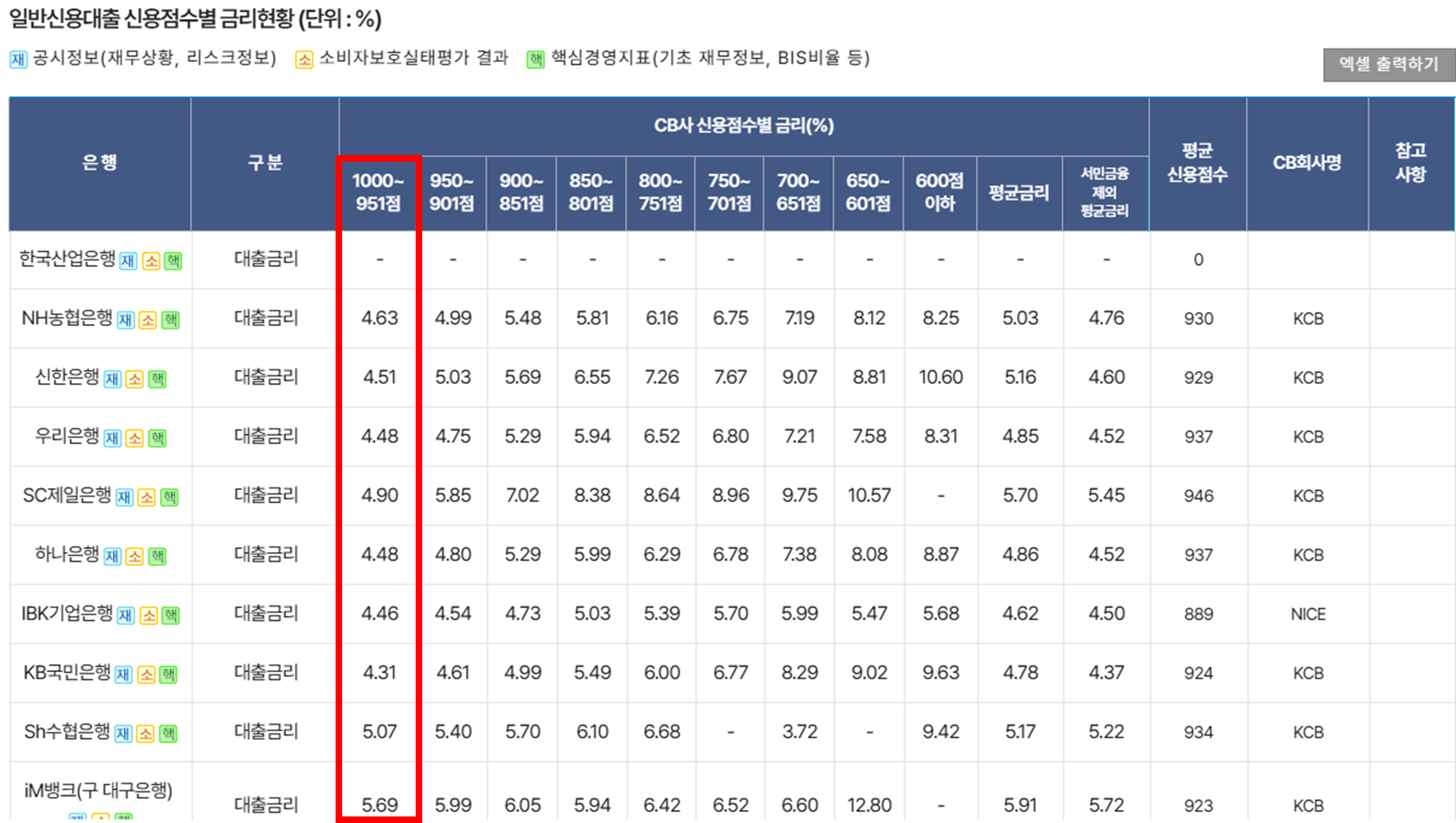Click the blue 재 legend icon at top
The height and width of the screenshot is (823, 1456).
coord(18,59)
